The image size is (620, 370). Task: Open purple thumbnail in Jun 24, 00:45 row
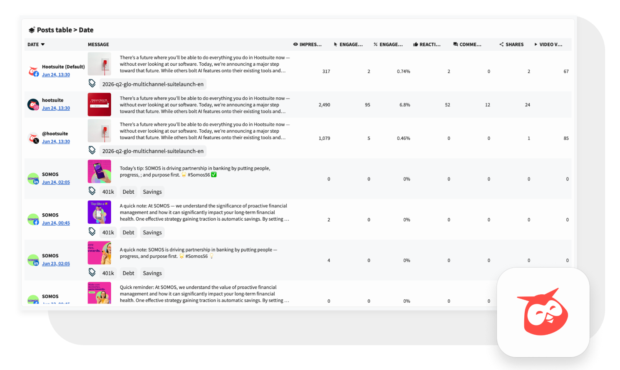(99, 212)
